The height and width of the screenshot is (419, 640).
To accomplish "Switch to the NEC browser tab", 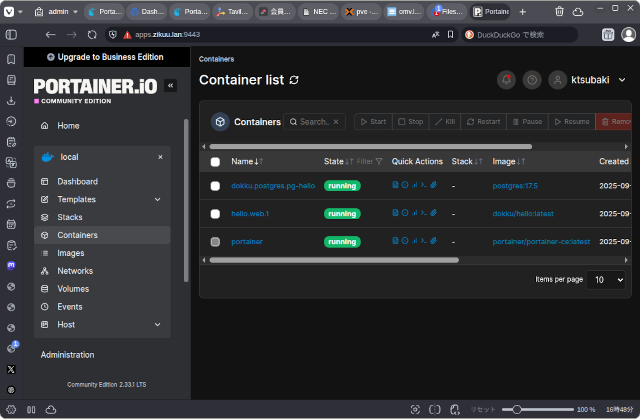I will tap(318, 11).
